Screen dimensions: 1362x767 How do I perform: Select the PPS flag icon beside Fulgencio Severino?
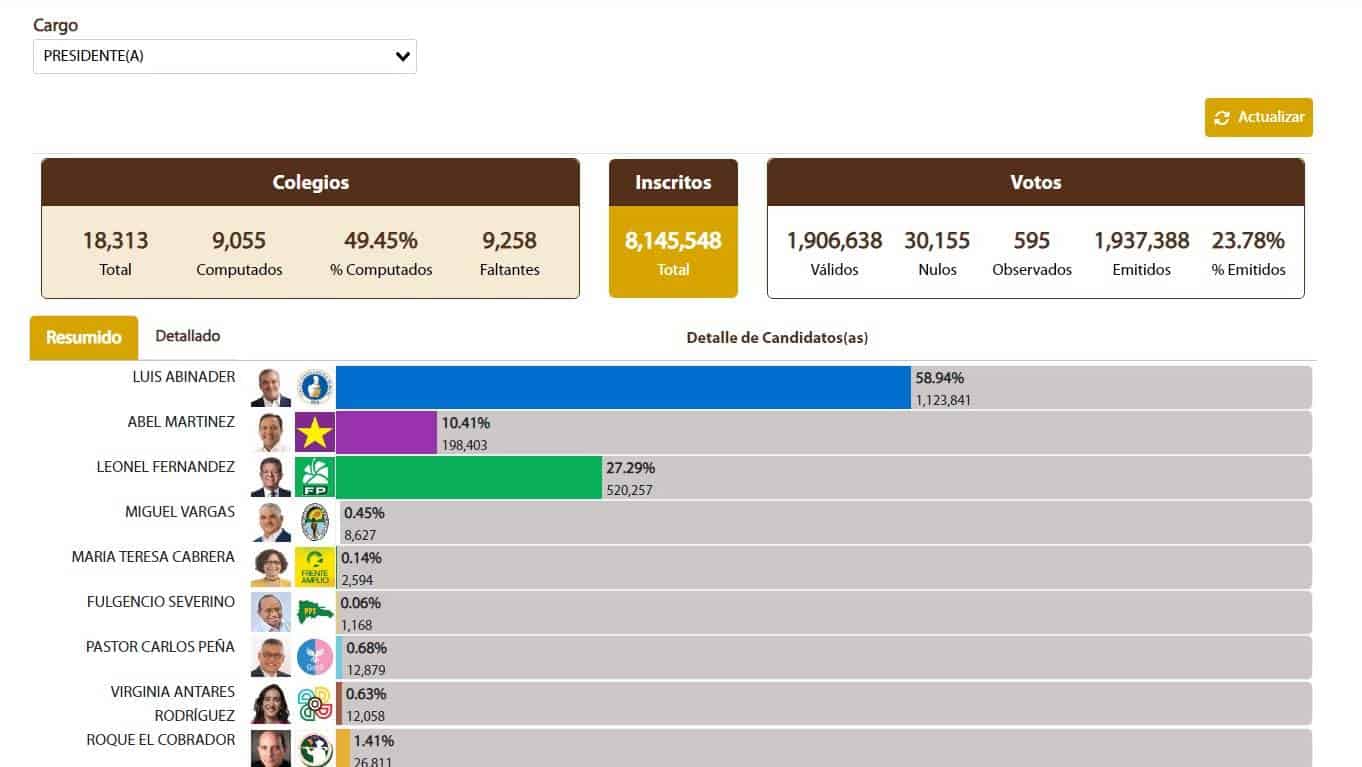[x=316, y=612]
